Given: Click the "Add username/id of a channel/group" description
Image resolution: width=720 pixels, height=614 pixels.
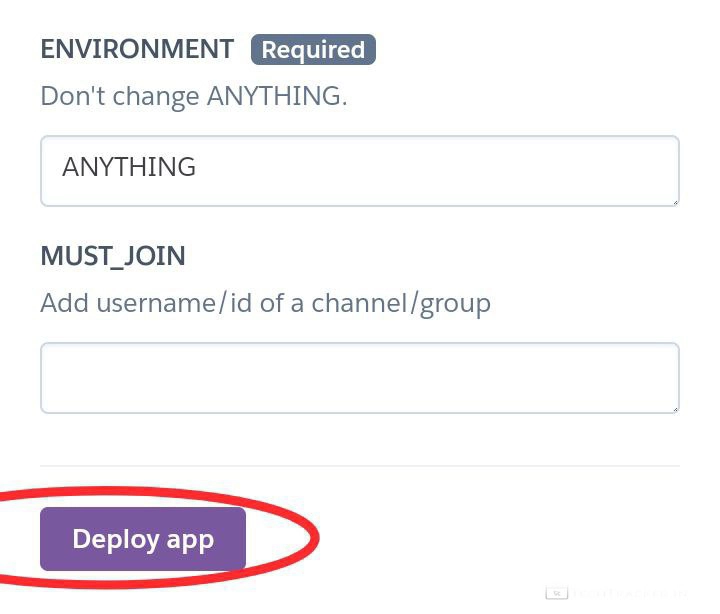Looking at the screenshot, I should (265, 303).
